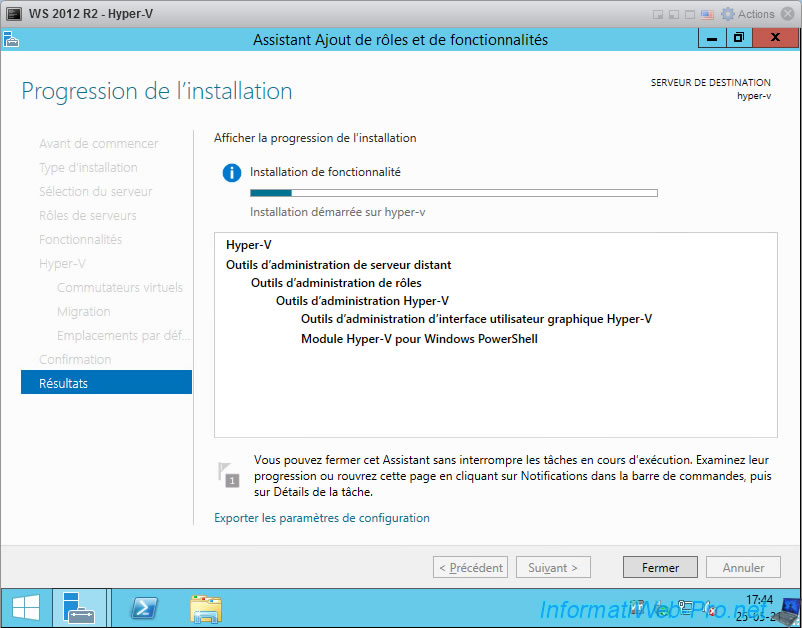The width and height of the screenshot is (802, 628).
Task: Close the WS 2012 R2 console viewer
Action: [788, 14]
